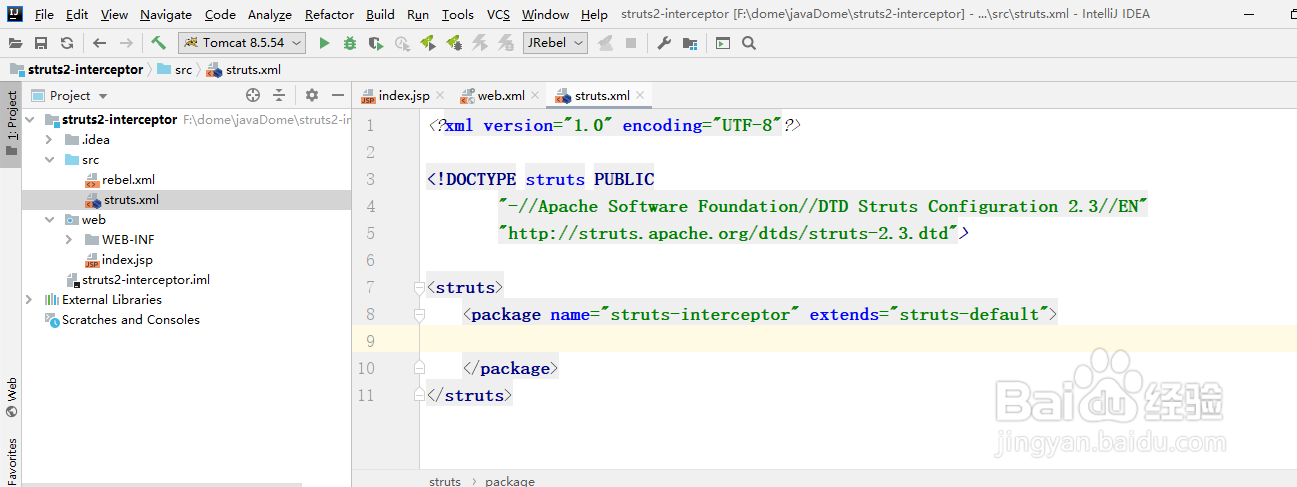The width and height of the screenshot is (1297, 487).
Task: Open Project panel gear settings
Action: 312,95
